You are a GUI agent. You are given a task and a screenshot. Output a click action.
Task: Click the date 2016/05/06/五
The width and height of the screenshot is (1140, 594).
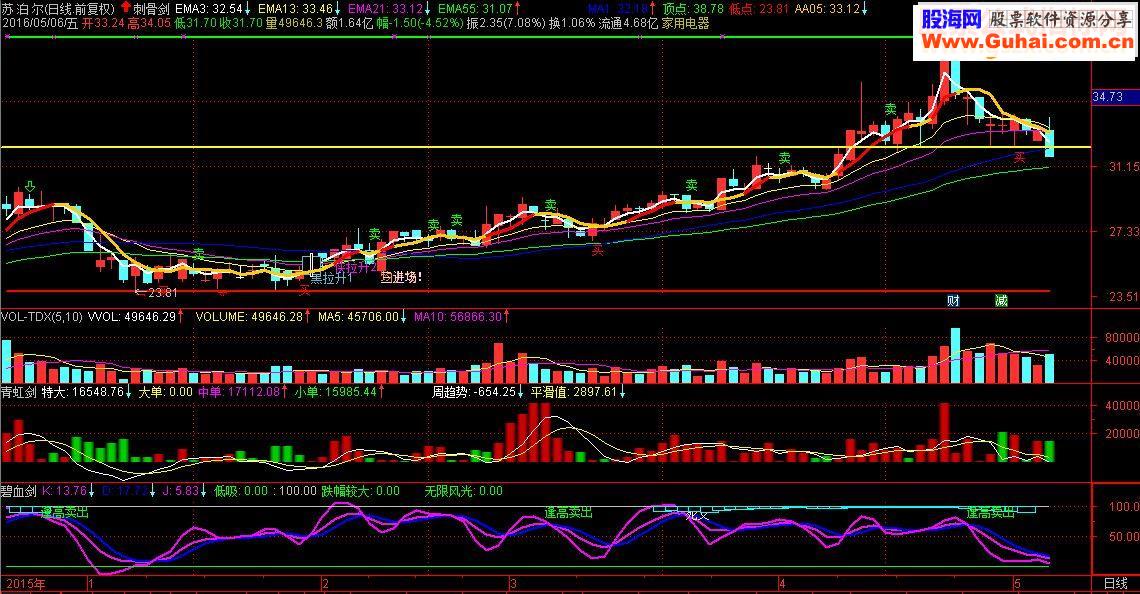(40, 23)
